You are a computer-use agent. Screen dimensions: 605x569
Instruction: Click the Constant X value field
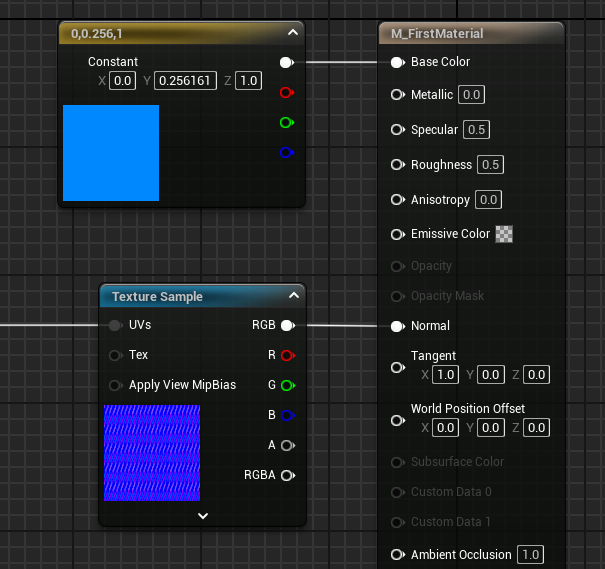point(123,81)
